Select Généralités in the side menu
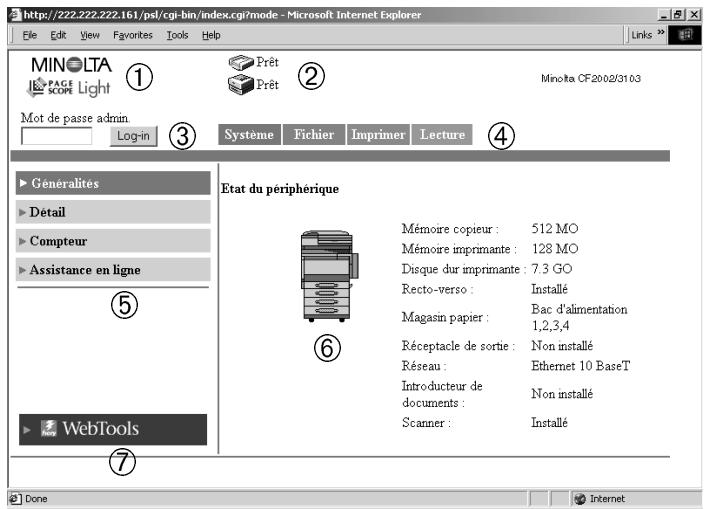 [x=113, y=183]
